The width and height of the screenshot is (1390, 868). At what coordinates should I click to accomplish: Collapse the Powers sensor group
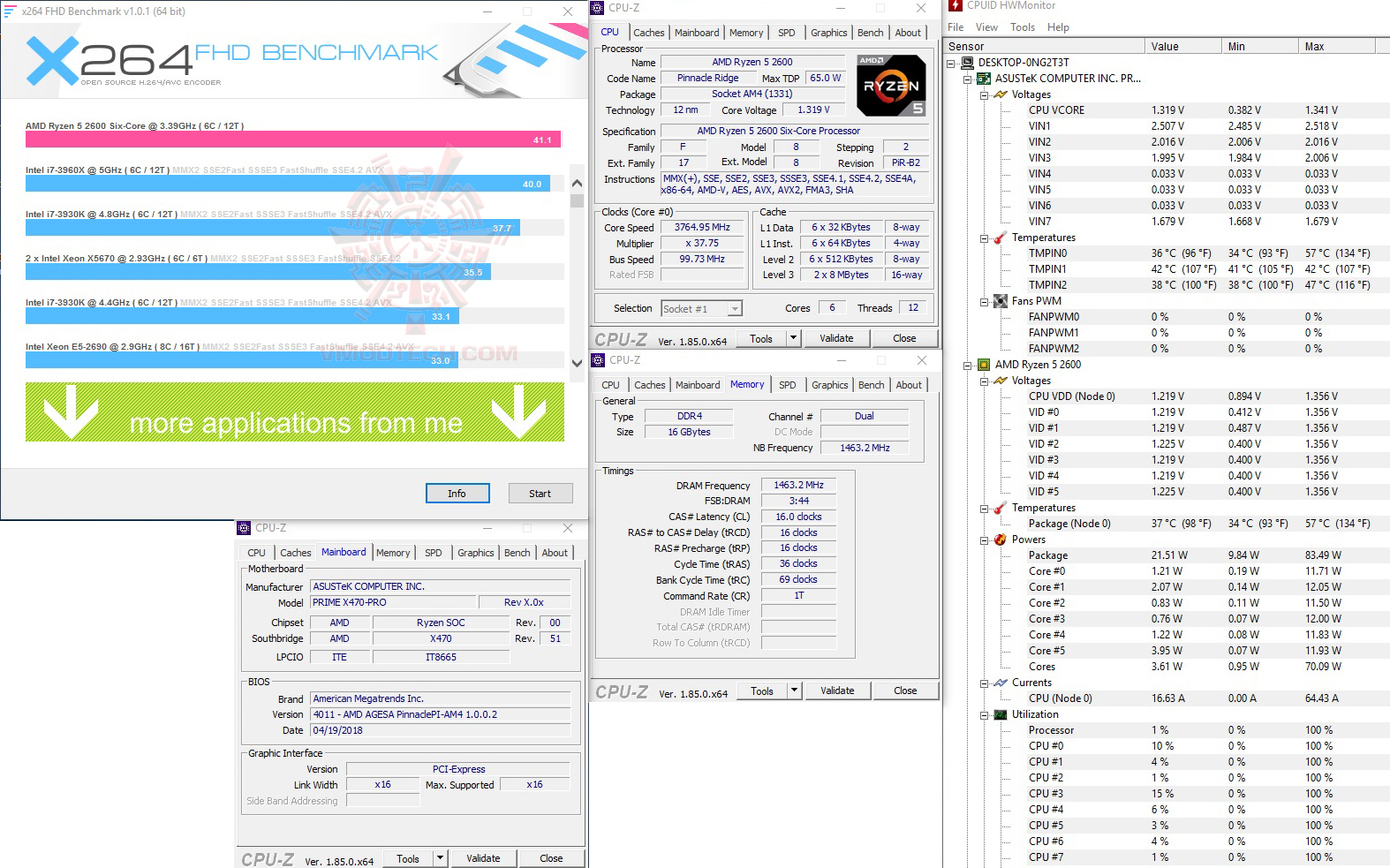(x=984, y=540)
